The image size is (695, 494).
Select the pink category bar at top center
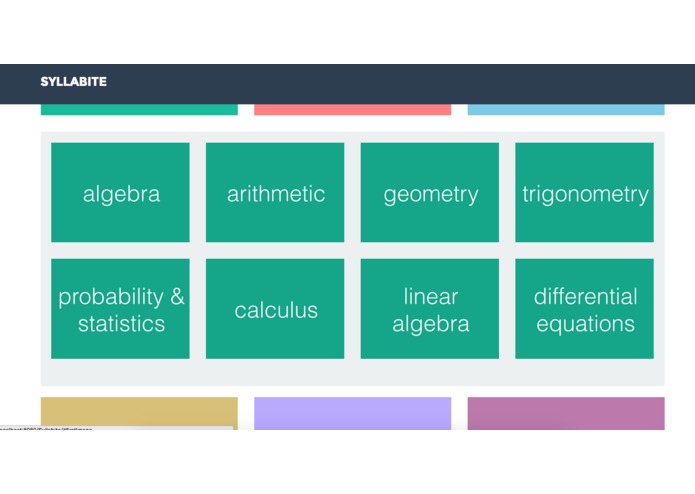(352, 109)
